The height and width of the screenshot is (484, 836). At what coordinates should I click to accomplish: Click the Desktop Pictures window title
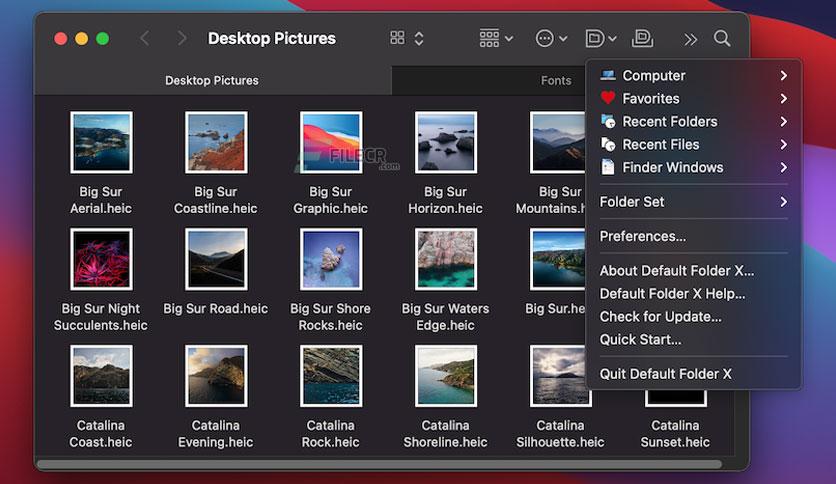click(272, 38)
